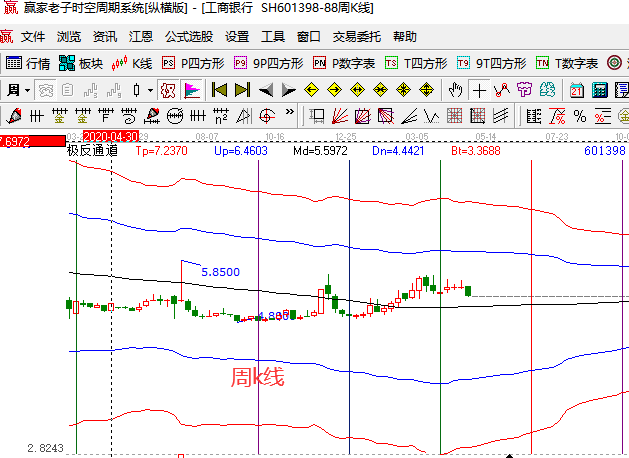Open the calendar 21 tool
Viewport: 629px width, 458px height.
(x=577, y=90)
